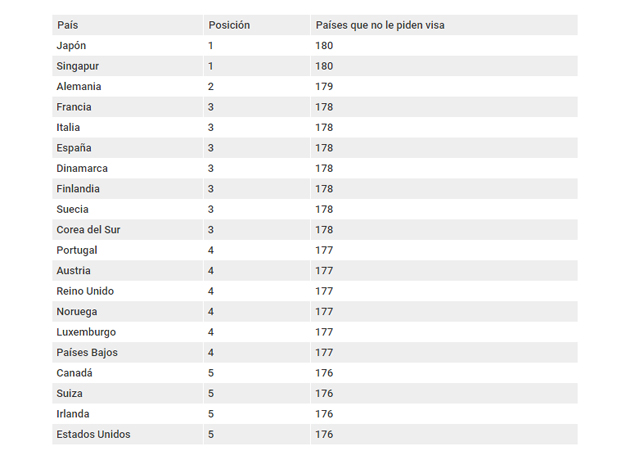
Task: Click the Posición column header
Action: point(229,25)
